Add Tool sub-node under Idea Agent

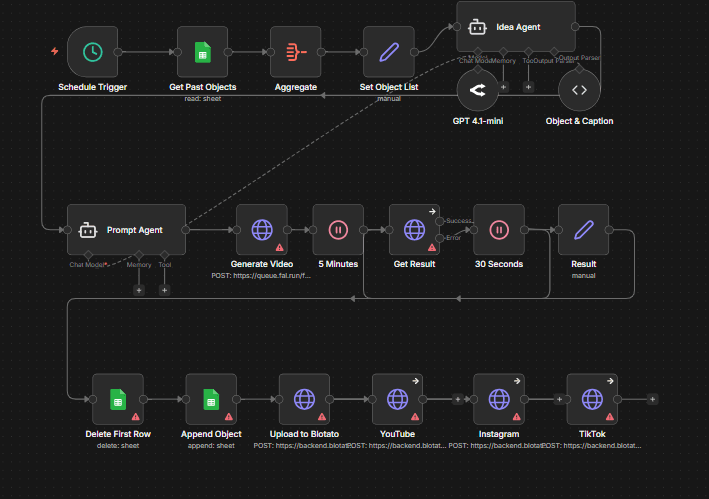[529, 87]
